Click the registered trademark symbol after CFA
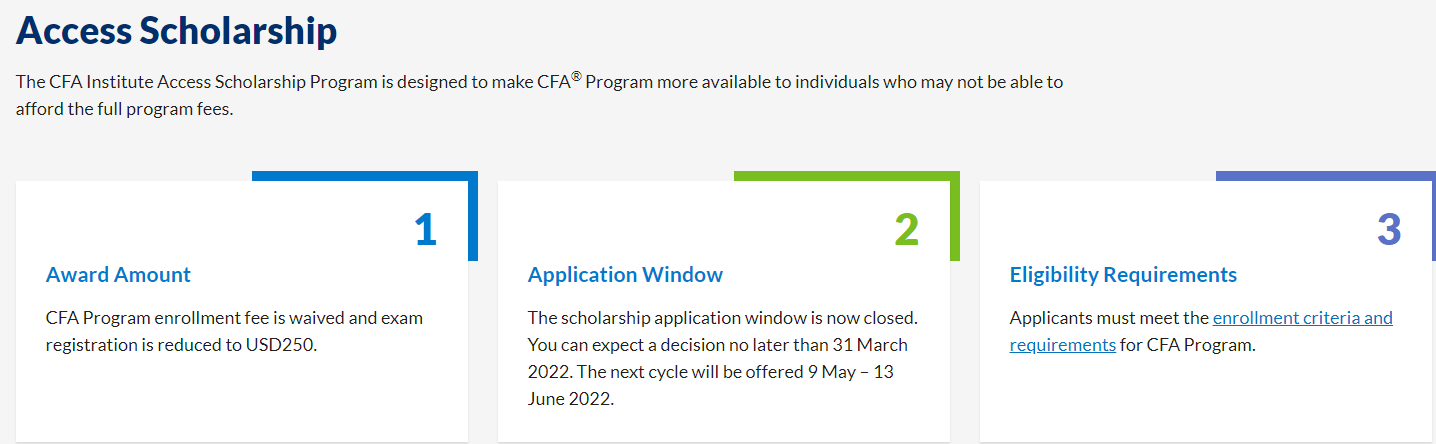1436x444 pixels. [x=576, y=75]
